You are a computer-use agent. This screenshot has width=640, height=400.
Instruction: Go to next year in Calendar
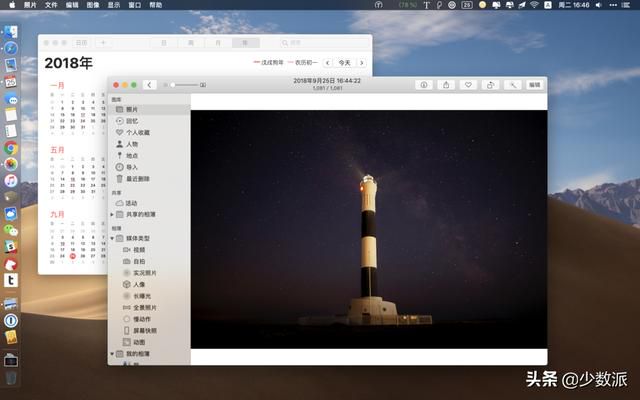click(362, 62)
